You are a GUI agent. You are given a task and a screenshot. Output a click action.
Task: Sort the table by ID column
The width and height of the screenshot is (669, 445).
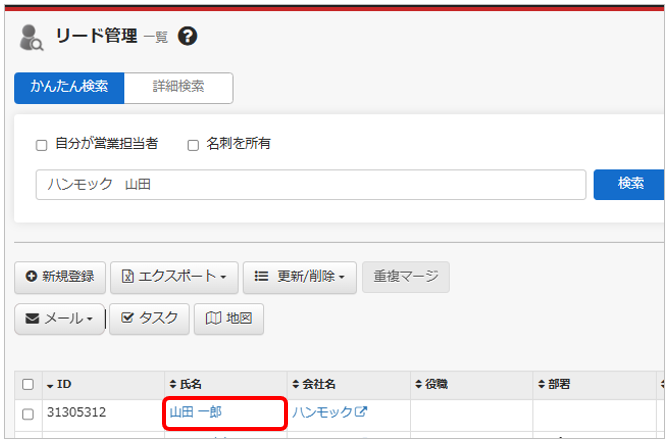59,384
